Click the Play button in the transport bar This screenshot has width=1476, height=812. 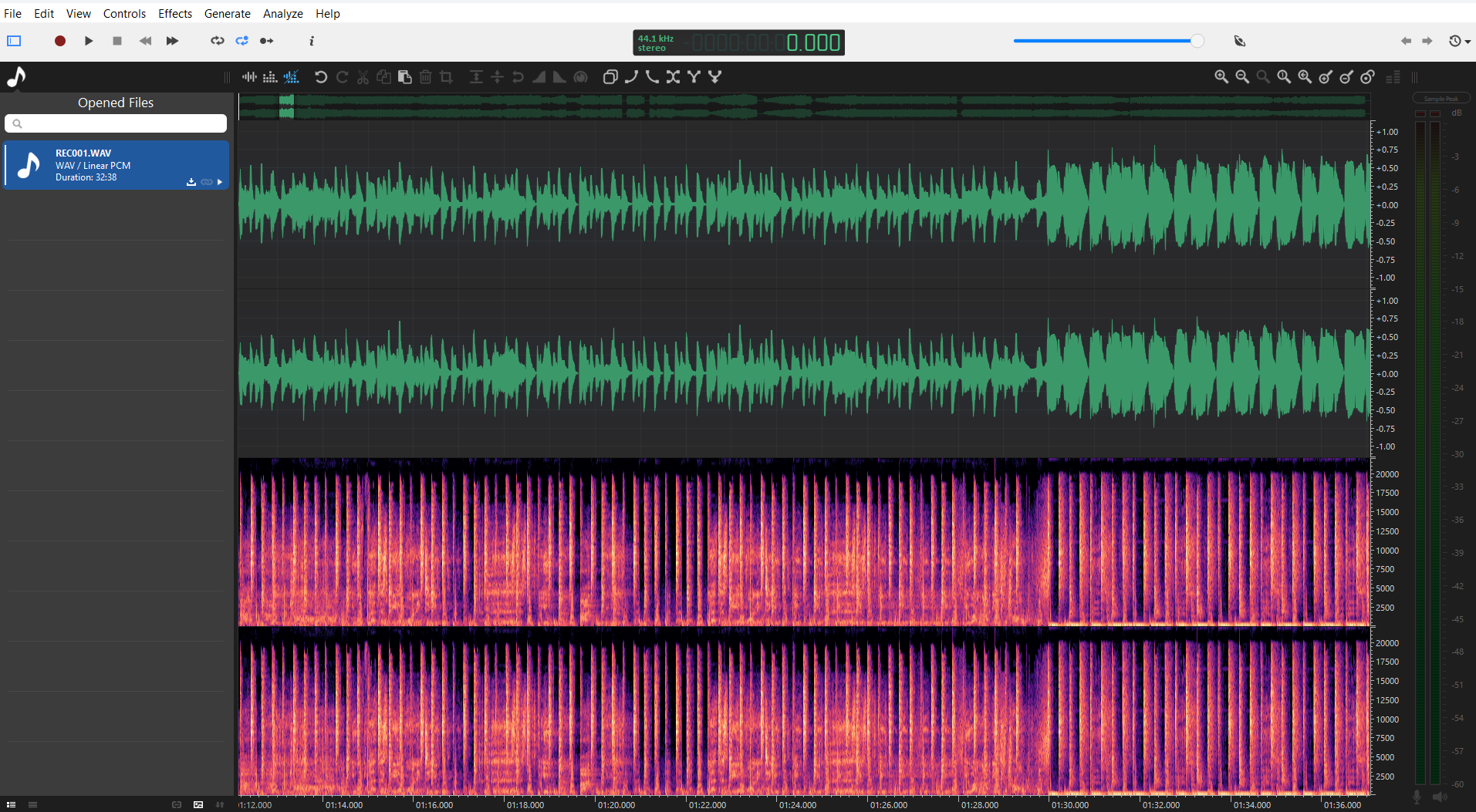click(89, 41)
